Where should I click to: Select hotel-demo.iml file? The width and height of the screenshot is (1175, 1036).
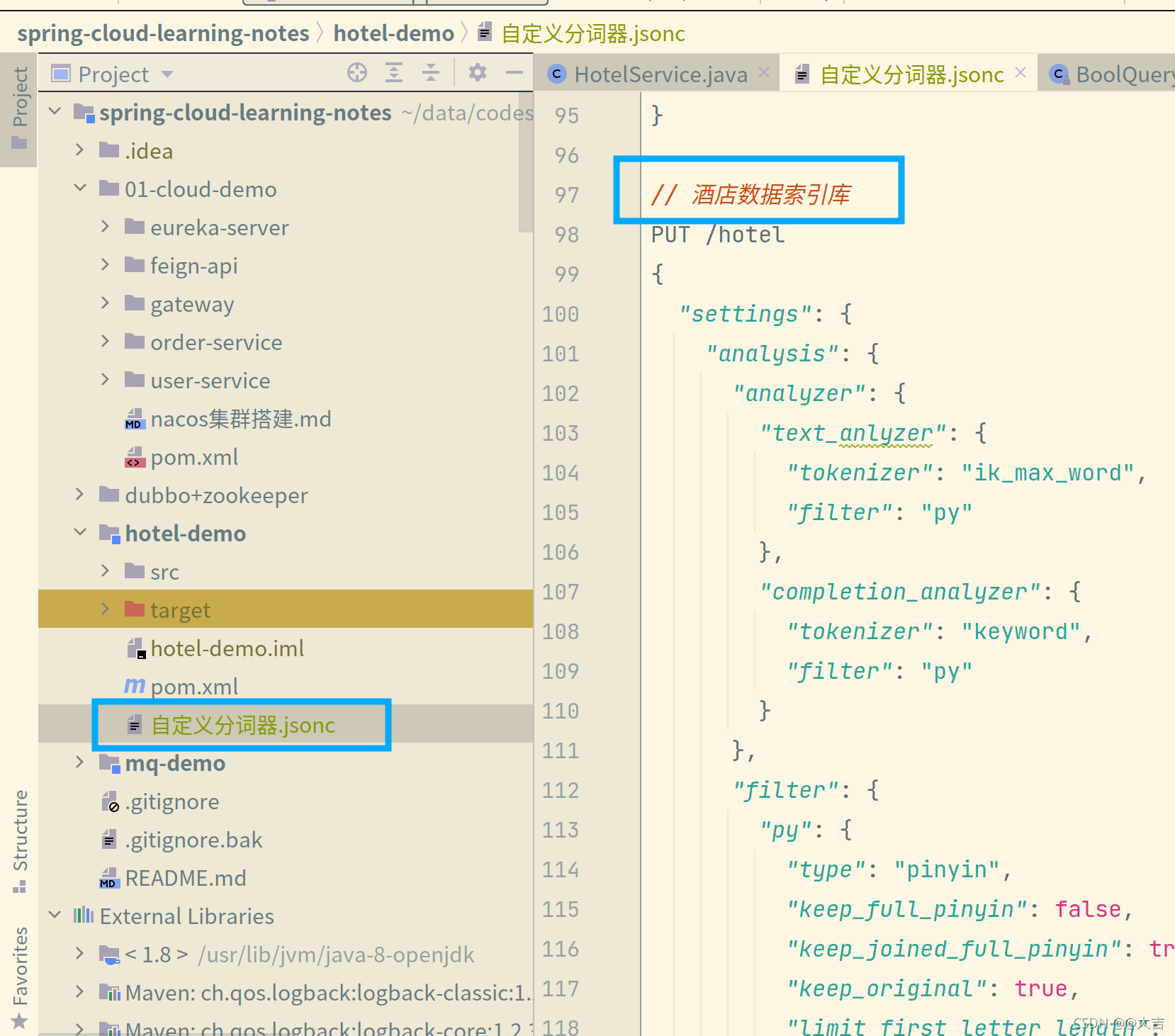[x=227, y=648]
